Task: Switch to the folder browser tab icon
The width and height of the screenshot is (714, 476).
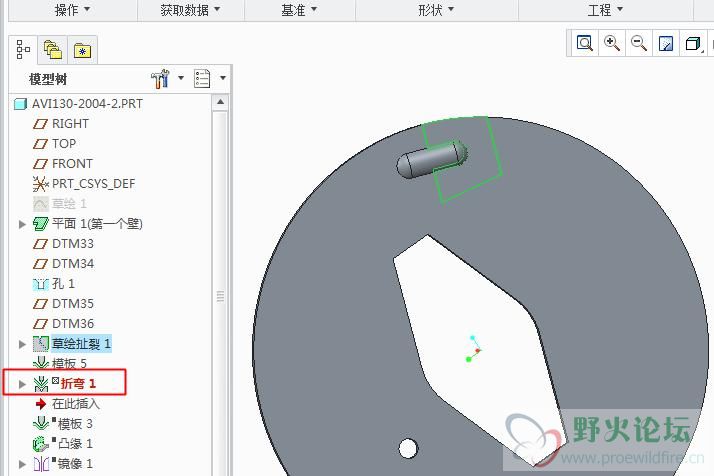Action: coord(52,50)
